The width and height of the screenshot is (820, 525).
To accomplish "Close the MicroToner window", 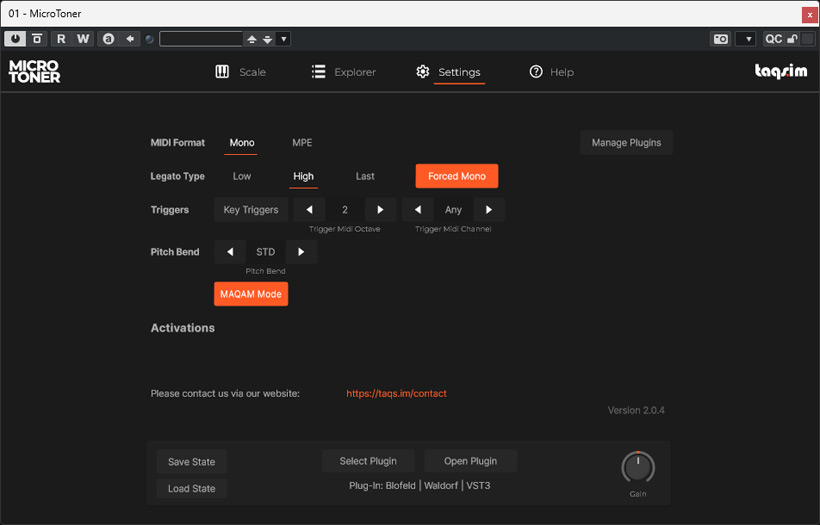I will [x=809, y=15].
